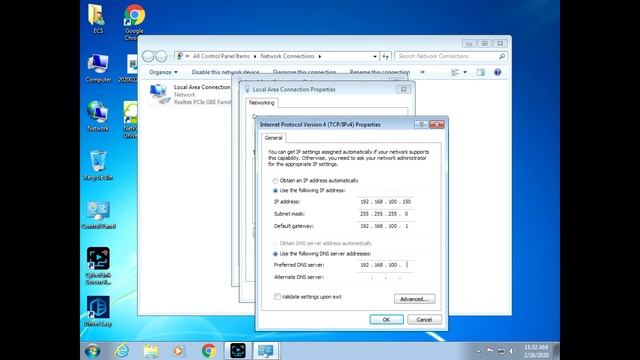
Task: Close the Local Area Connection Properties dialog
Action: [x=403, y=89]
